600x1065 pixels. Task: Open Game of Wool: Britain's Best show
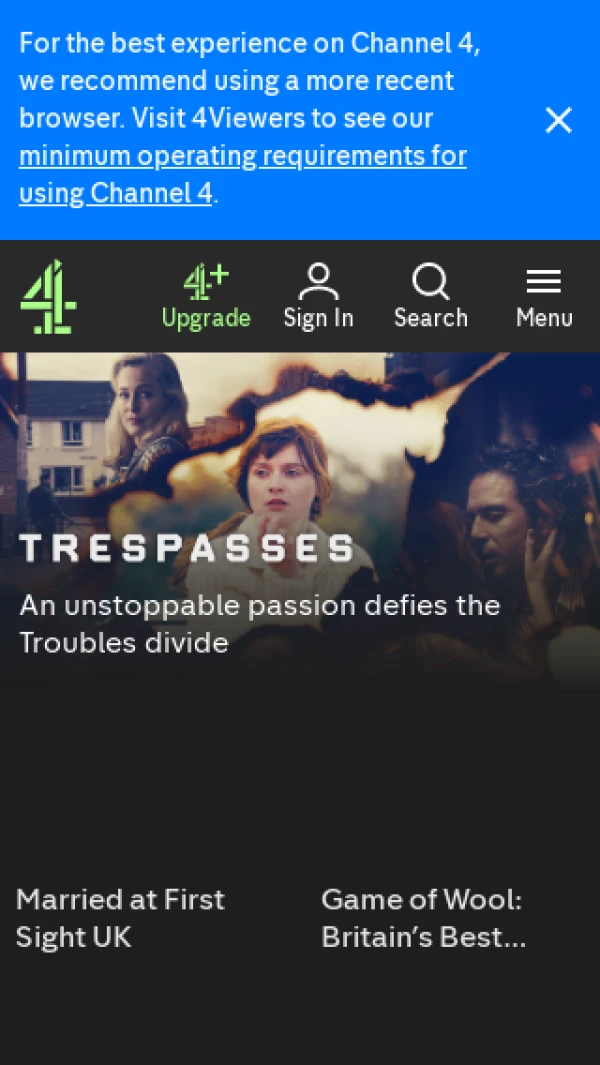pos(423,918)
